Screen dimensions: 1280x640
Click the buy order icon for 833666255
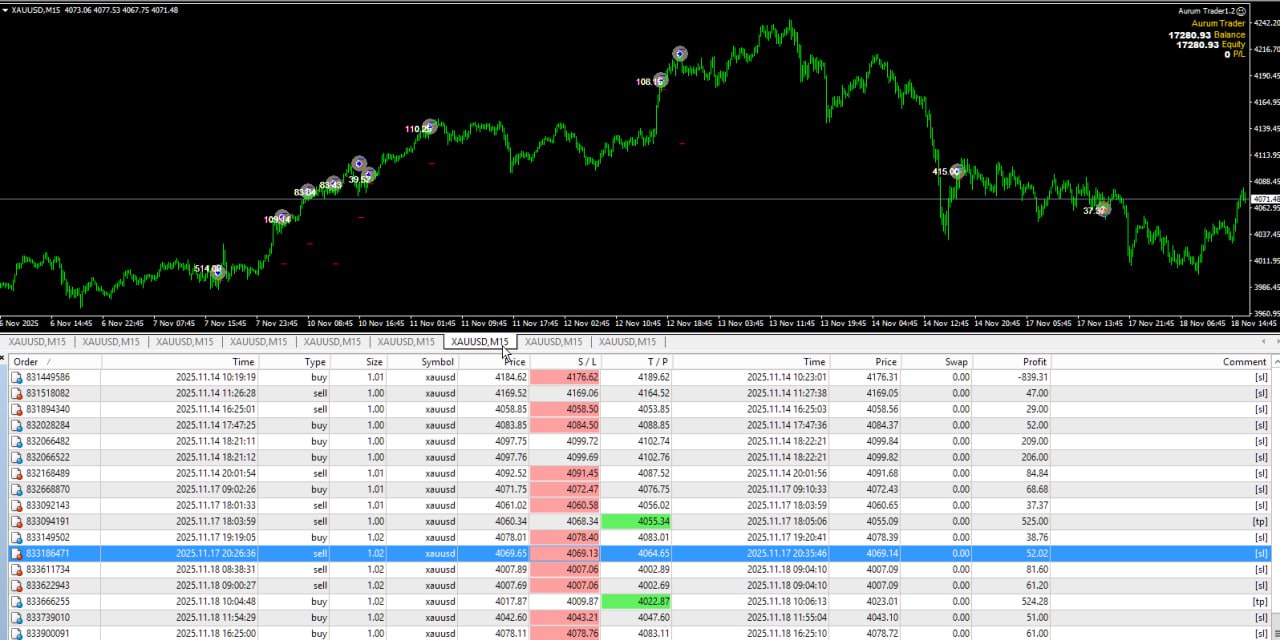pos(16,602)
